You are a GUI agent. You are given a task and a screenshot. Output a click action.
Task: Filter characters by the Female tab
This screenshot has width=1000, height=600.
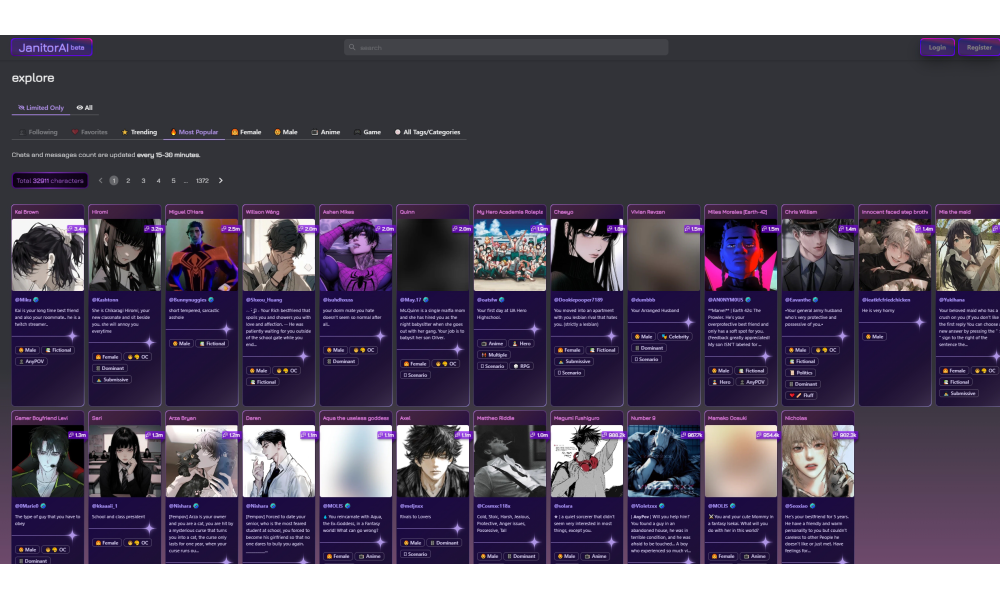246,132
